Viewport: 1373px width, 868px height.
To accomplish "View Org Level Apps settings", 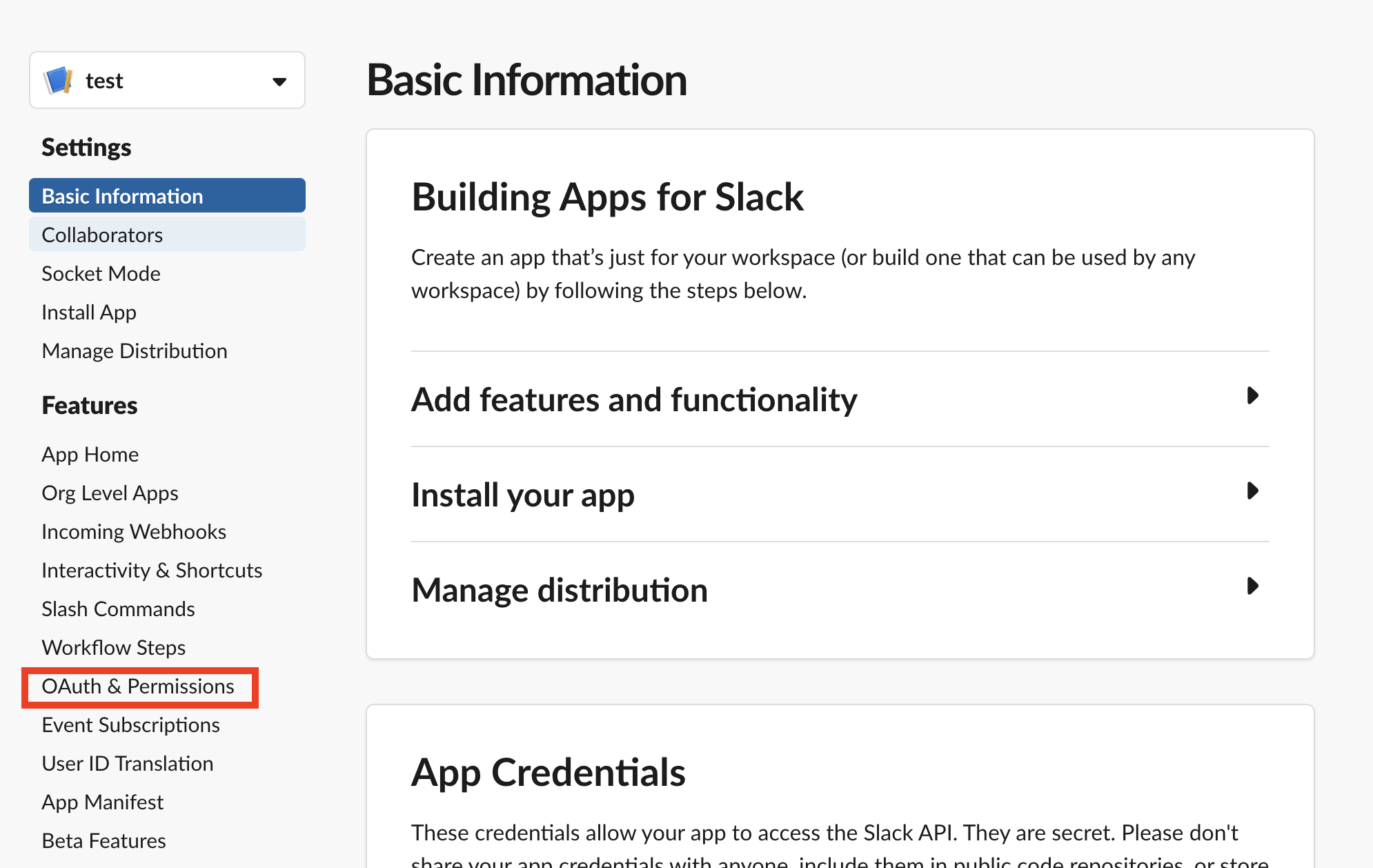I will [110, 493].
